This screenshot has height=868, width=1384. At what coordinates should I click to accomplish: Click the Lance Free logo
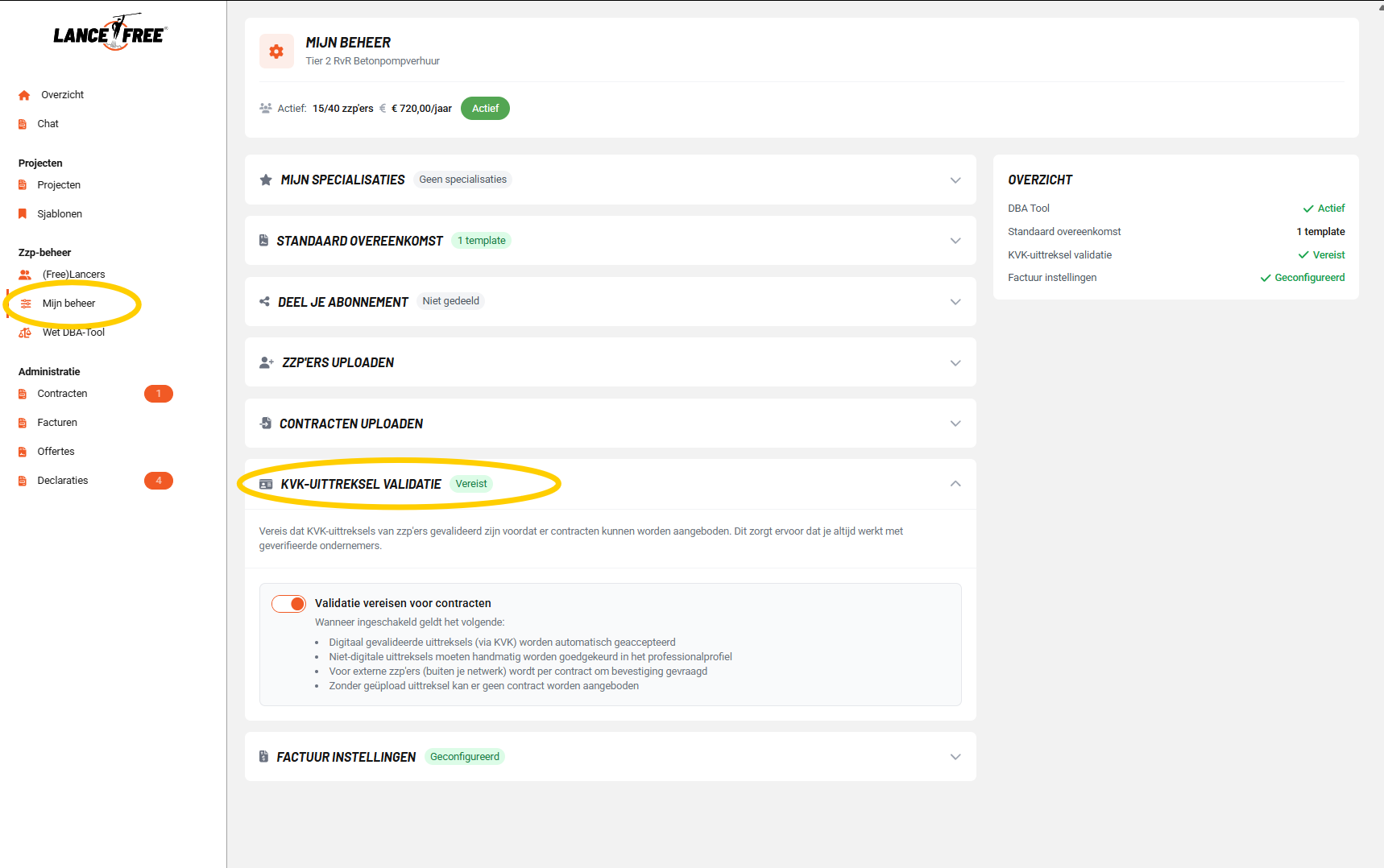pos(110,33)
